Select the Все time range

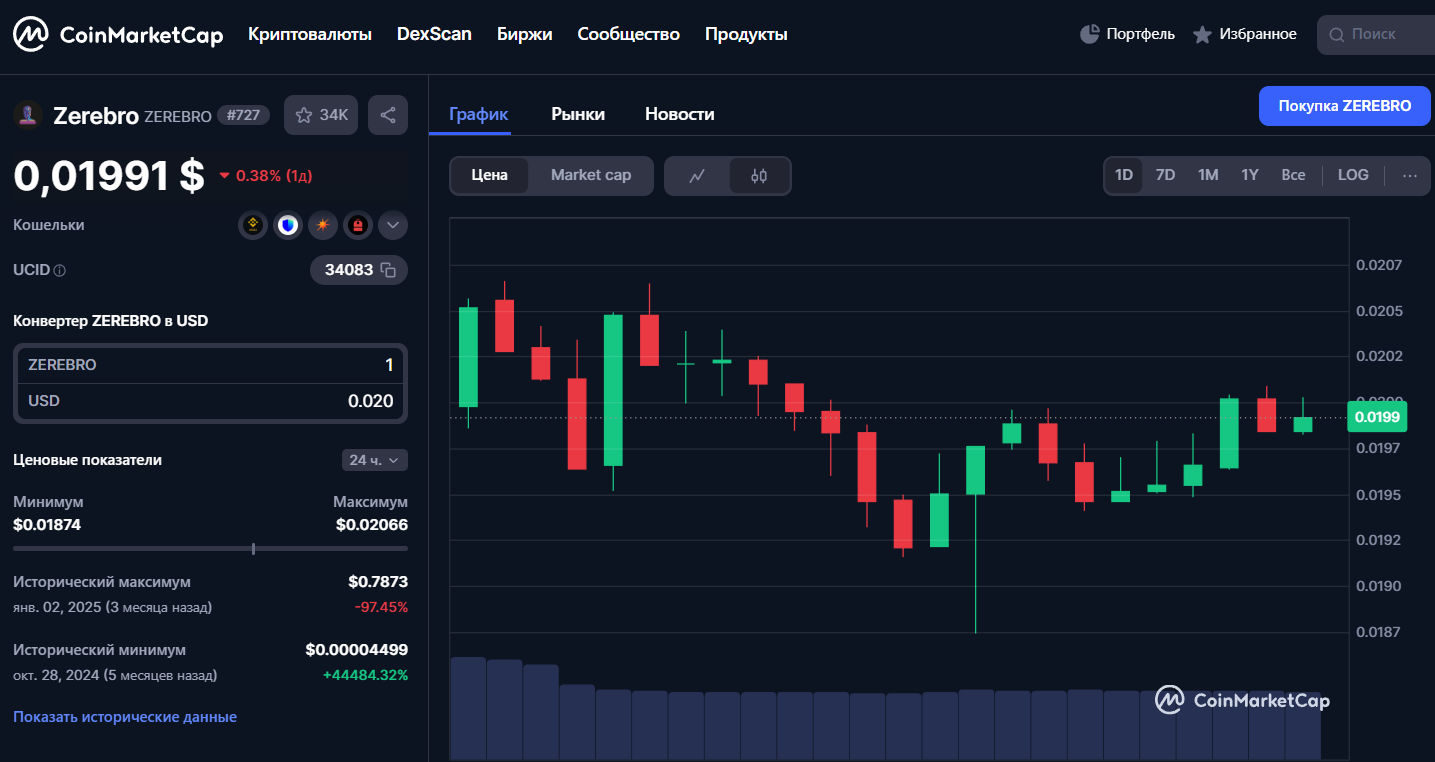pos(1293,175)
